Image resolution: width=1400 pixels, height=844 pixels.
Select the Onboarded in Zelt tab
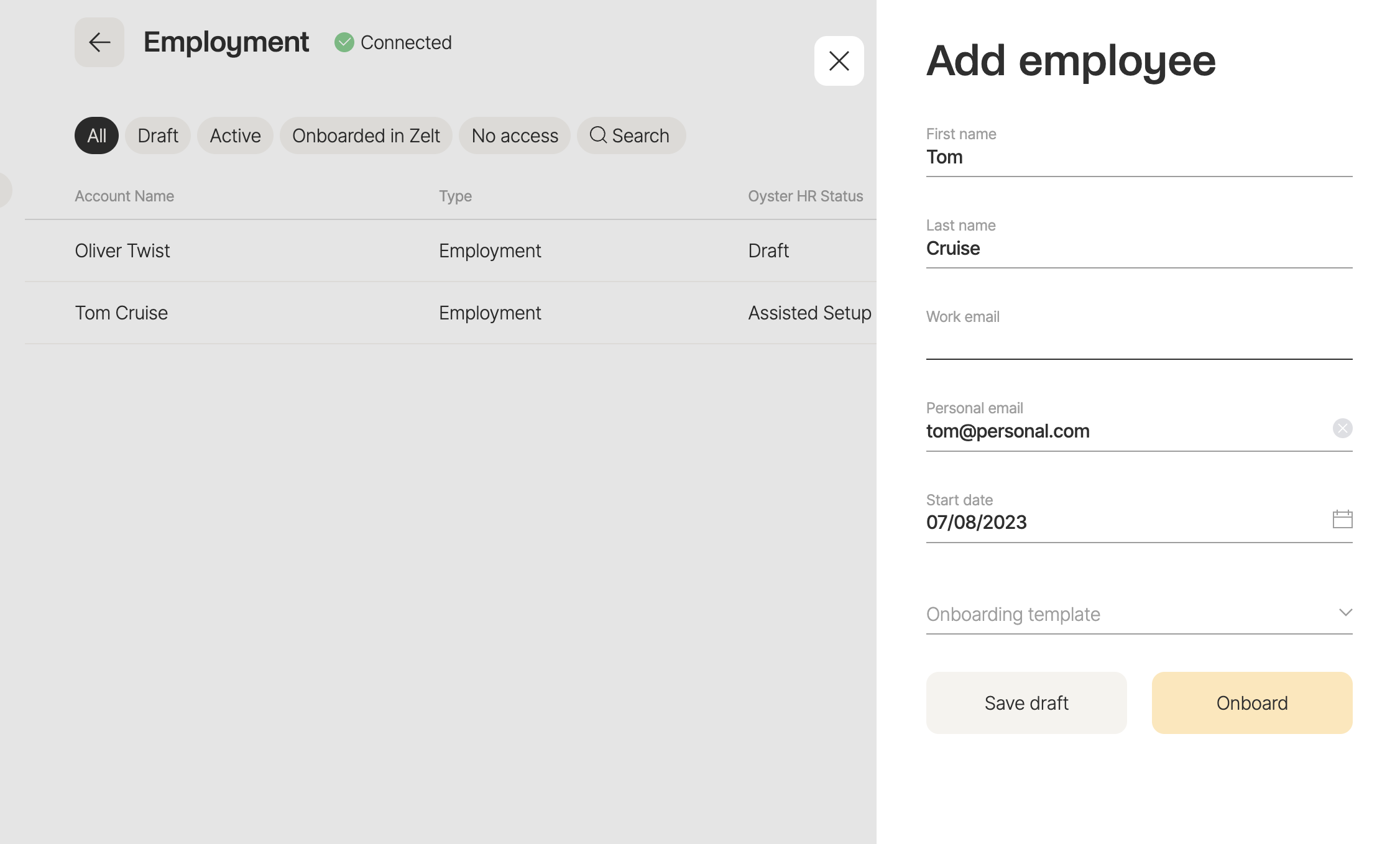tap(365, 135)
